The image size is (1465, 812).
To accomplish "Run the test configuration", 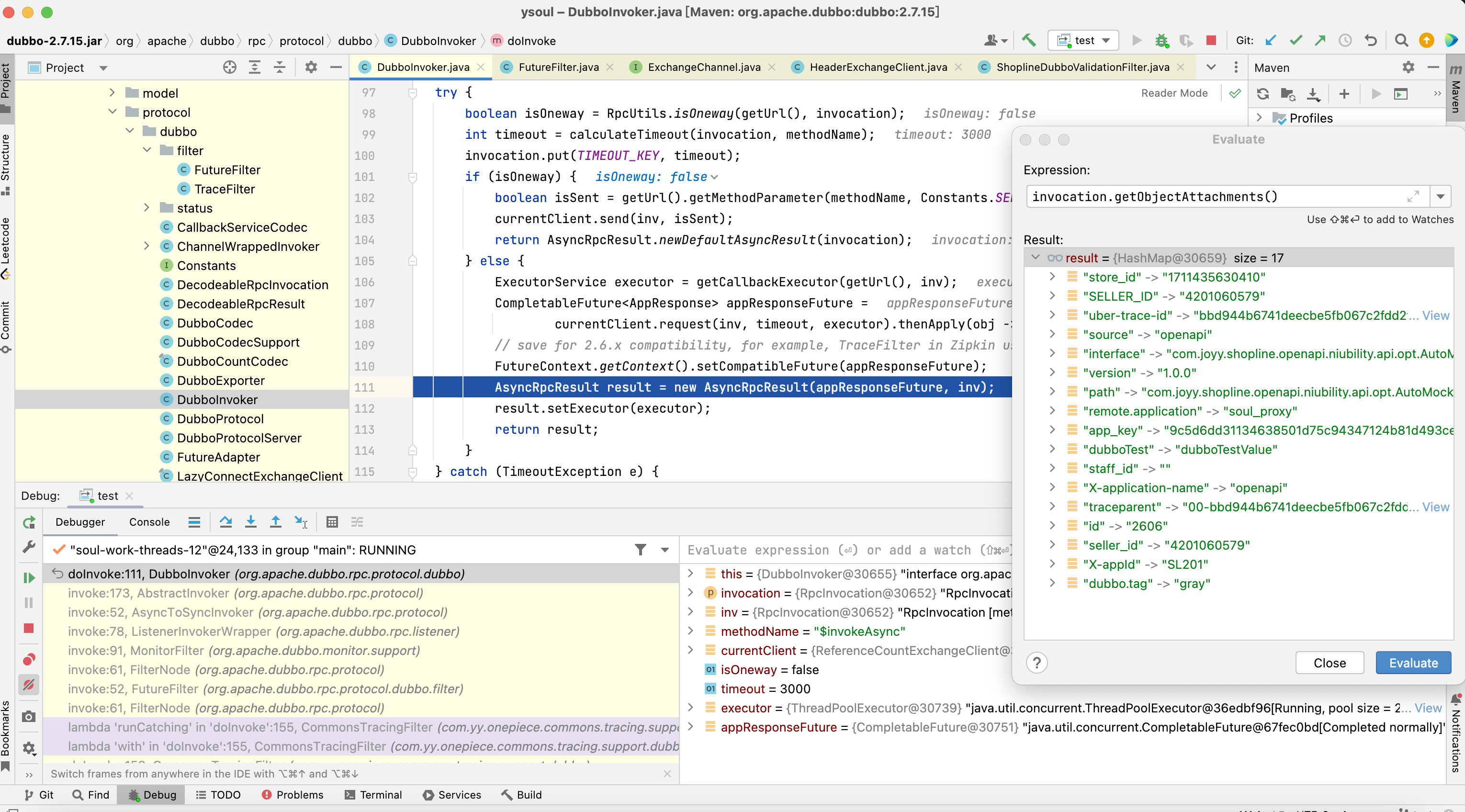I will 1136,40.
